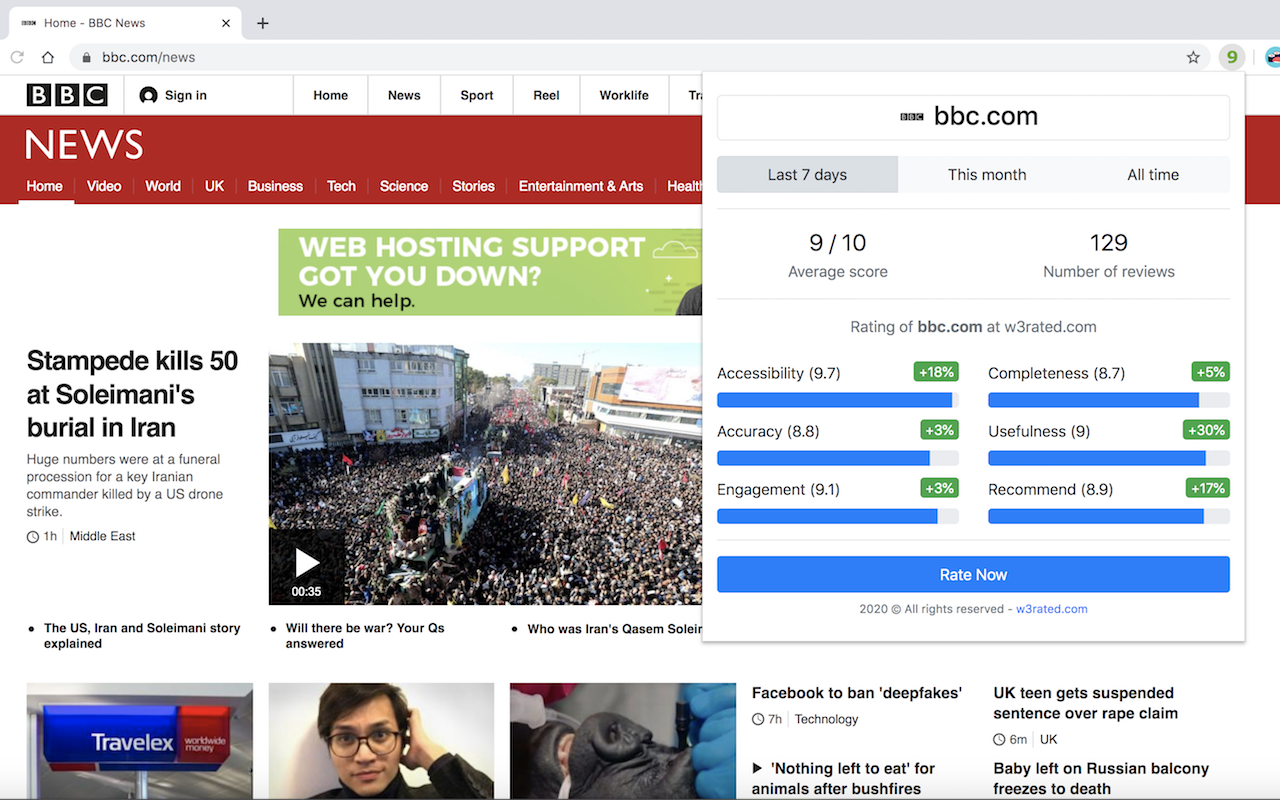Open the Tech news category
The height and width of the screenshot is (800, 1280).
pyautogui.click(x=341, y=186)
